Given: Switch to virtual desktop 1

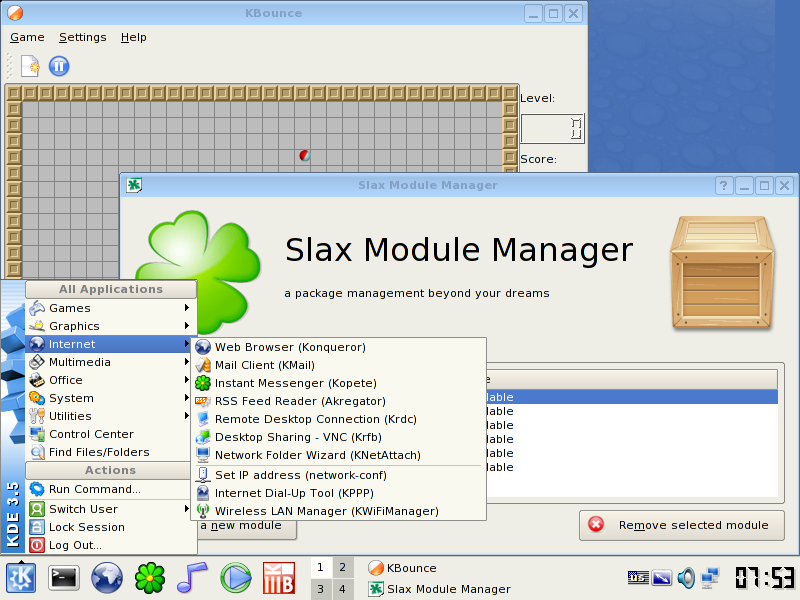Looking at the screenshot, I should pos(320,567).
